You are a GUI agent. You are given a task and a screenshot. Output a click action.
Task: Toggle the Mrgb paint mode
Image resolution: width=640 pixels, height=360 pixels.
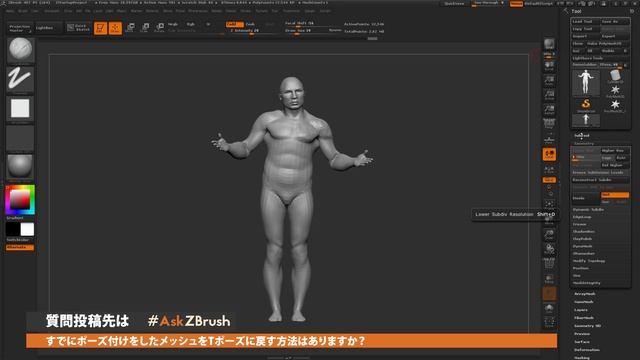(x=173, y=24)
